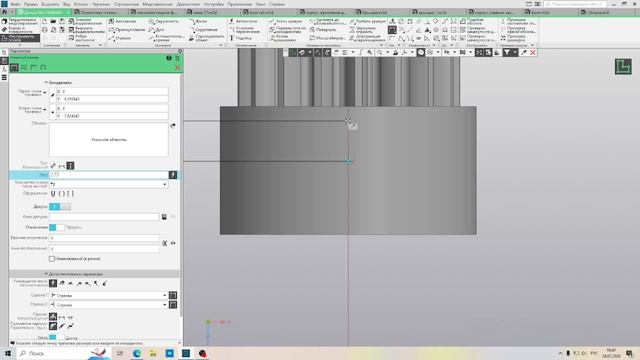Image resolution: width=640 pixels, height=360 pixels.
Task: Select the Окружность circle tool
Action: (x=164, y=21)
